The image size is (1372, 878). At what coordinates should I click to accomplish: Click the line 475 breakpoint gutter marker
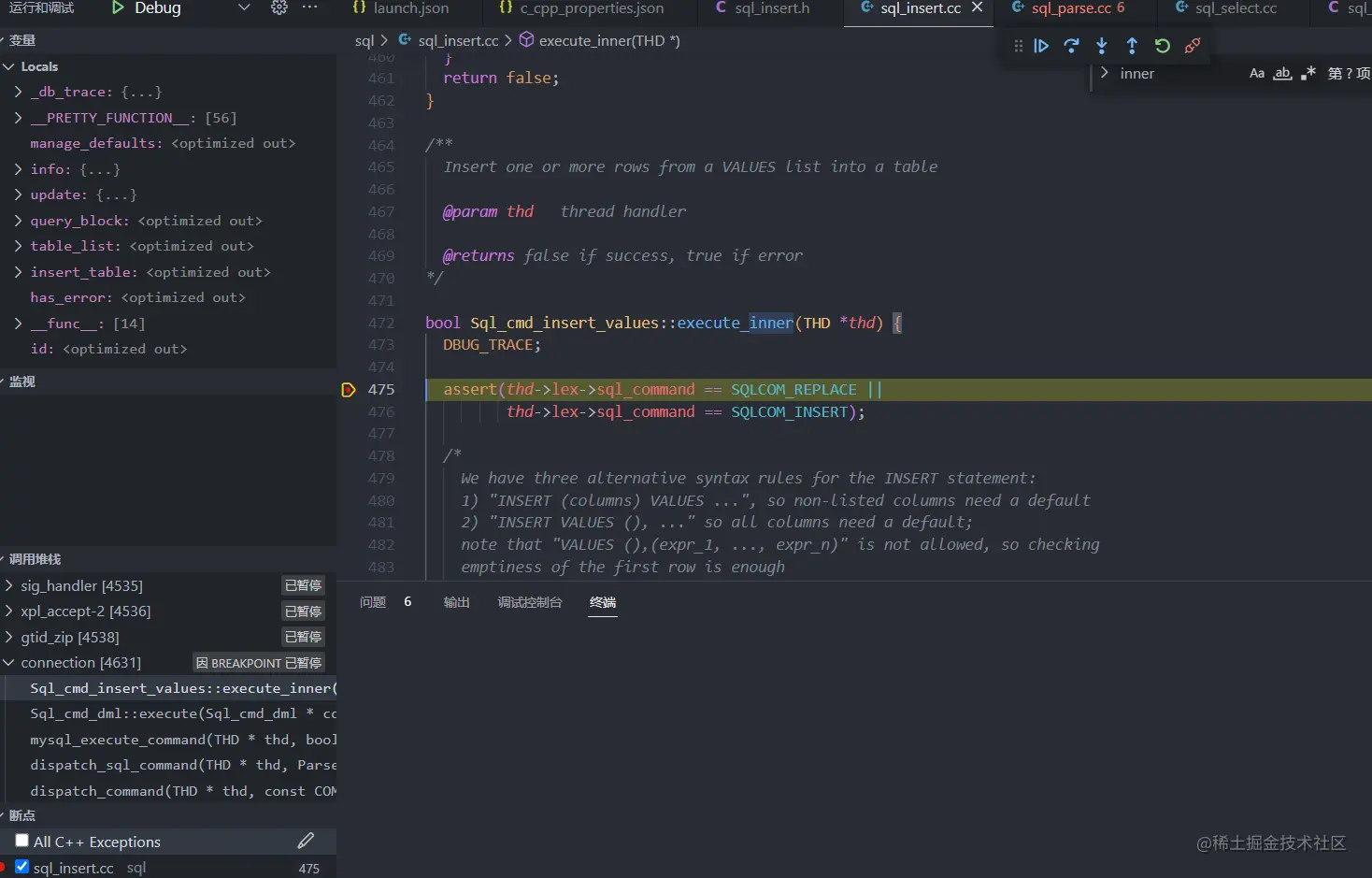349,390
